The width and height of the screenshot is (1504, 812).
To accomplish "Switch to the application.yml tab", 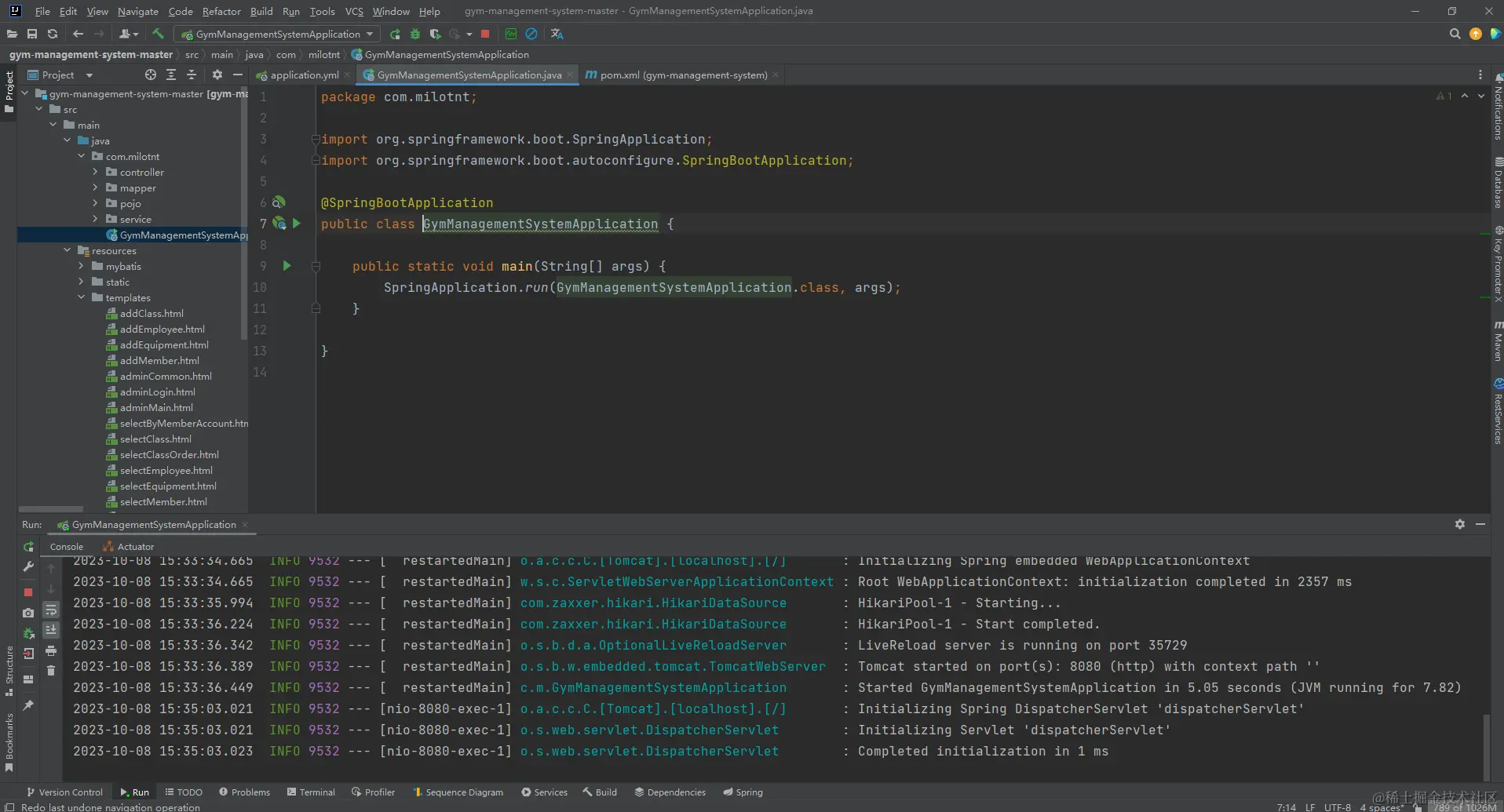I will [304, 75].
